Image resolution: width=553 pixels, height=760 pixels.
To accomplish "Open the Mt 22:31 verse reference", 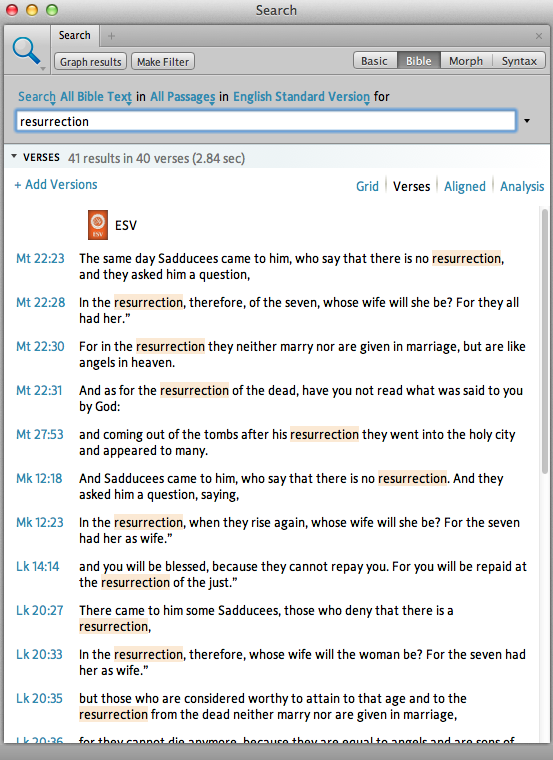I will point(39,391).
